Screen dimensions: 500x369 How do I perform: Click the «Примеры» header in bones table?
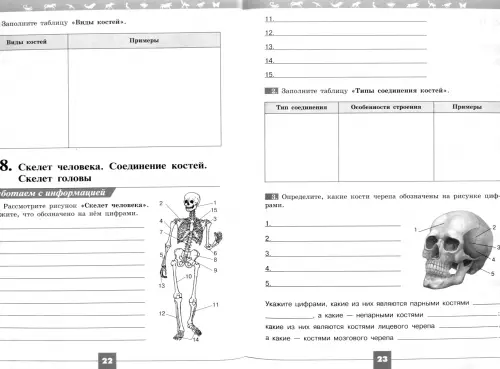(x=144, y=41)
